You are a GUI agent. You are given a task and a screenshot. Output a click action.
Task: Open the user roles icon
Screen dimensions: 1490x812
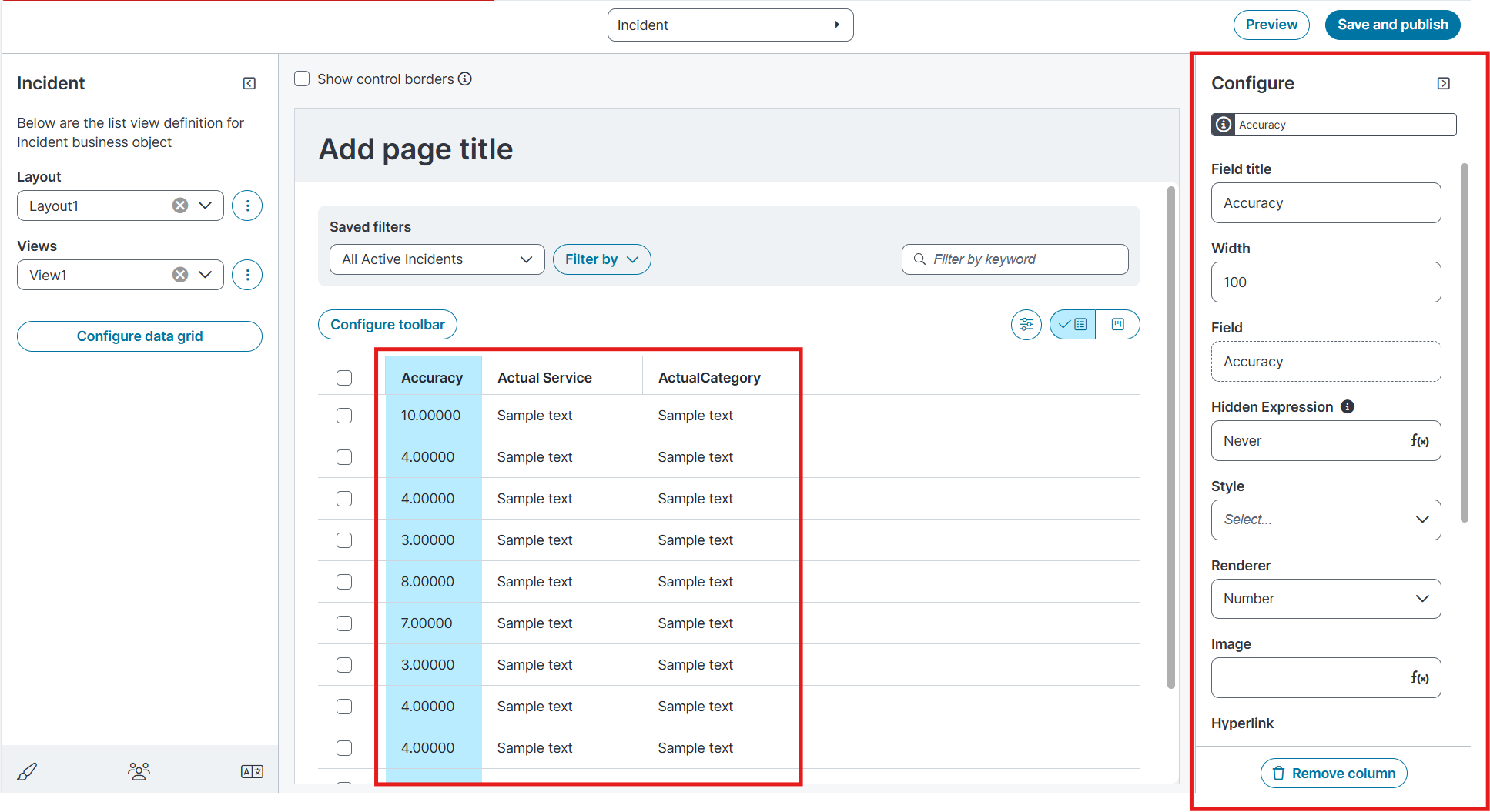coord(139,771)
